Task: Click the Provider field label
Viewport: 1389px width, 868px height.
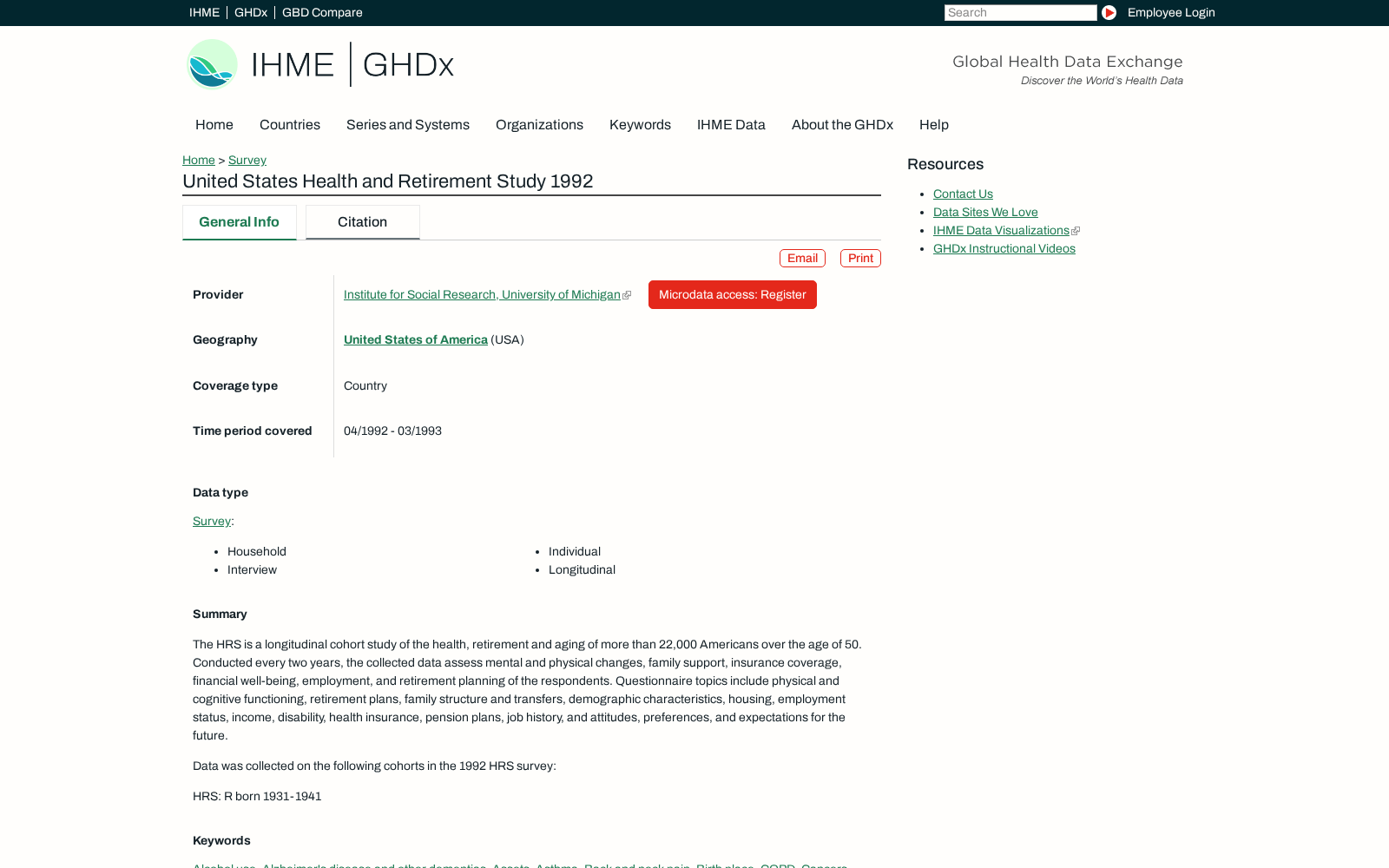Action: point(218,294)
